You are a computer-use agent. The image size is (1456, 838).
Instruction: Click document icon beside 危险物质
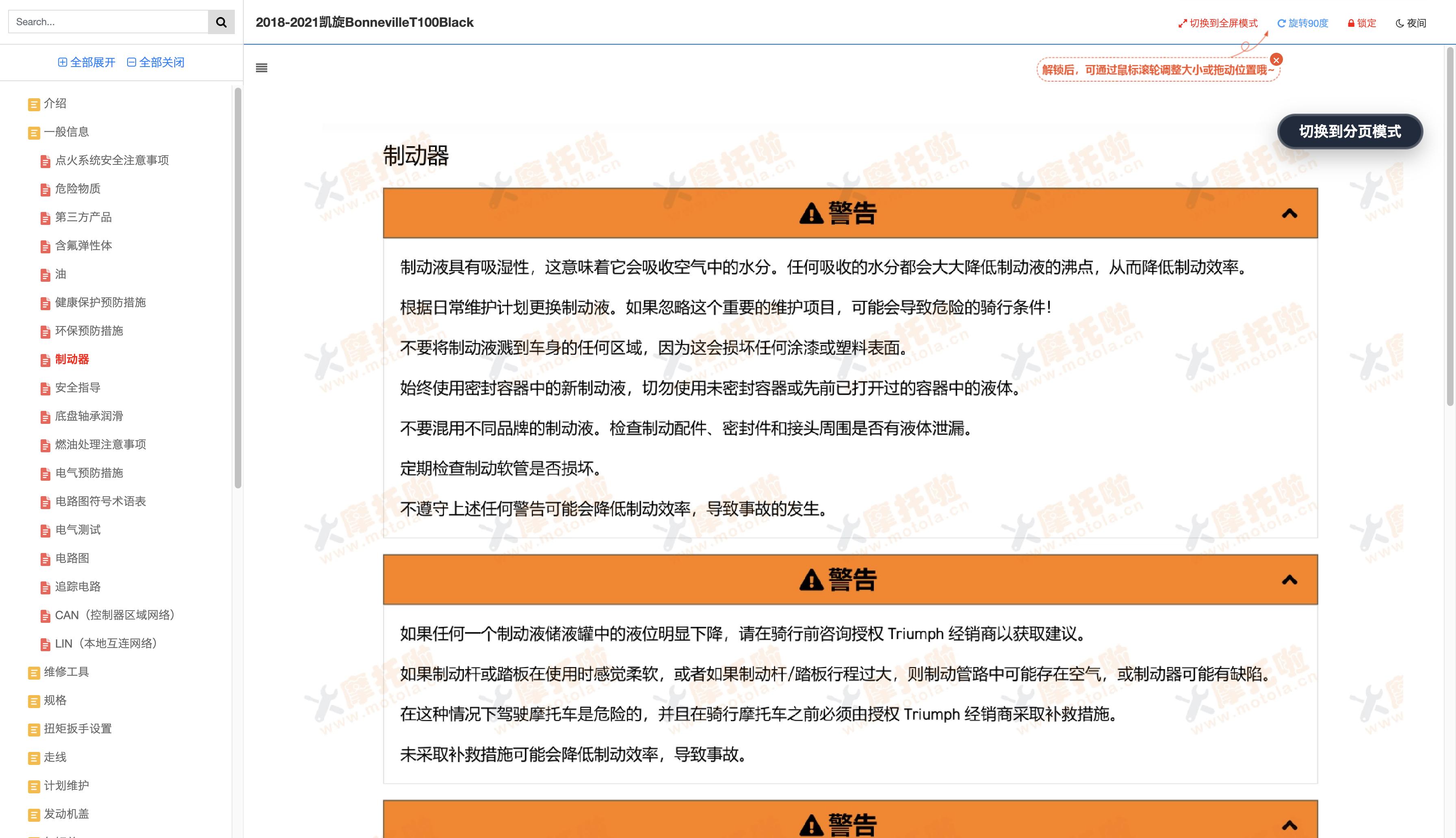[45, 190]
